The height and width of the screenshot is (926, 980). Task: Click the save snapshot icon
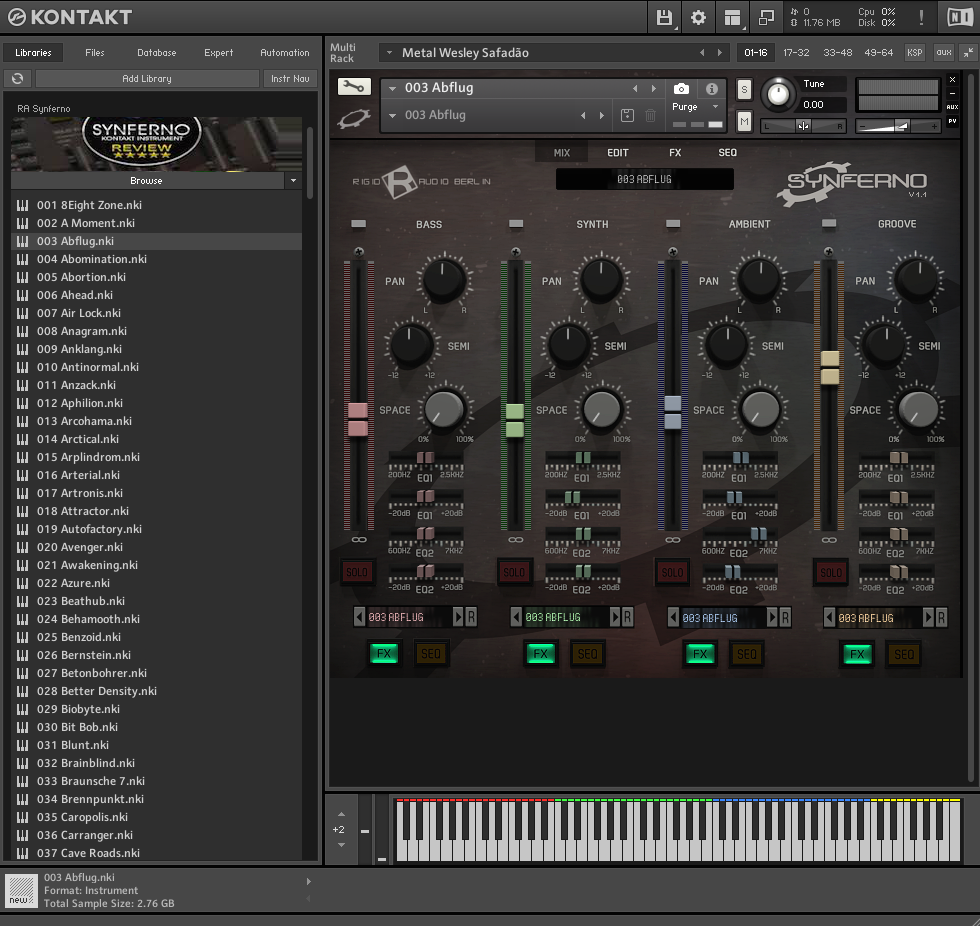coord(628,115)
